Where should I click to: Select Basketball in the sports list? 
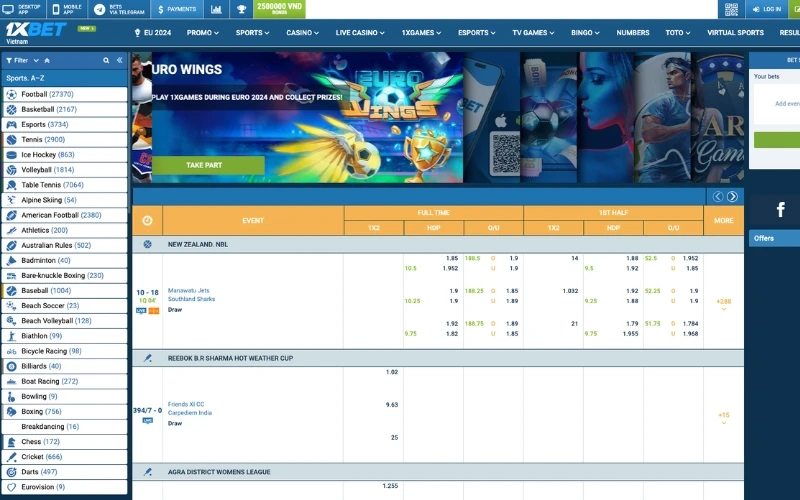pyautogui.click(x=64, y=109)
